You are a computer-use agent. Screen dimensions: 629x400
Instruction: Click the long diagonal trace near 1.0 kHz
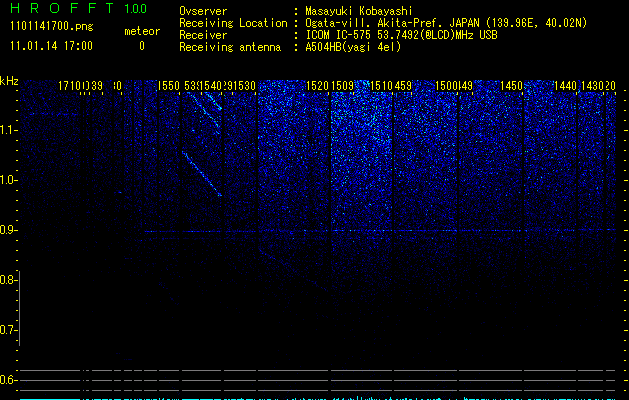click(x=202, y=174)
